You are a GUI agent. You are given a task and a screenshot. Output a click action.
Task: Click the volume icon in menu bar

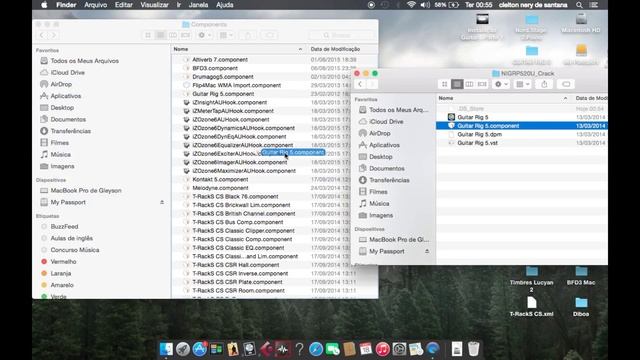click(425, 5)
